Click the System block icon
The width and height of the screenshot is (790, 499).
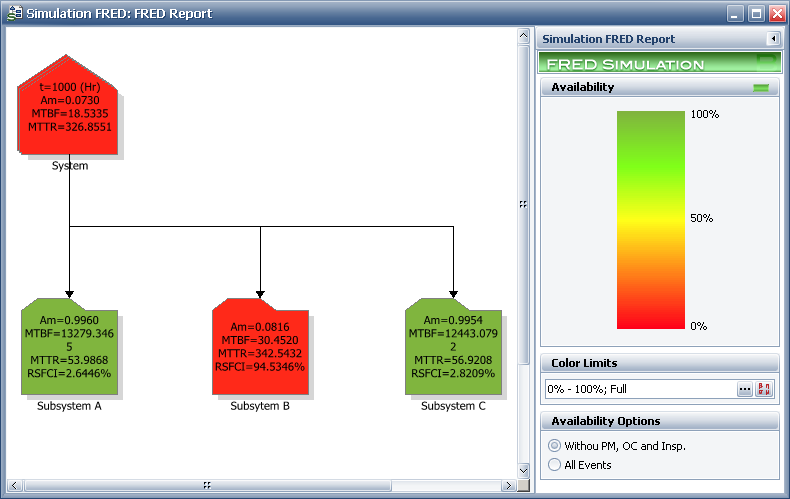(x=68, y=113)
